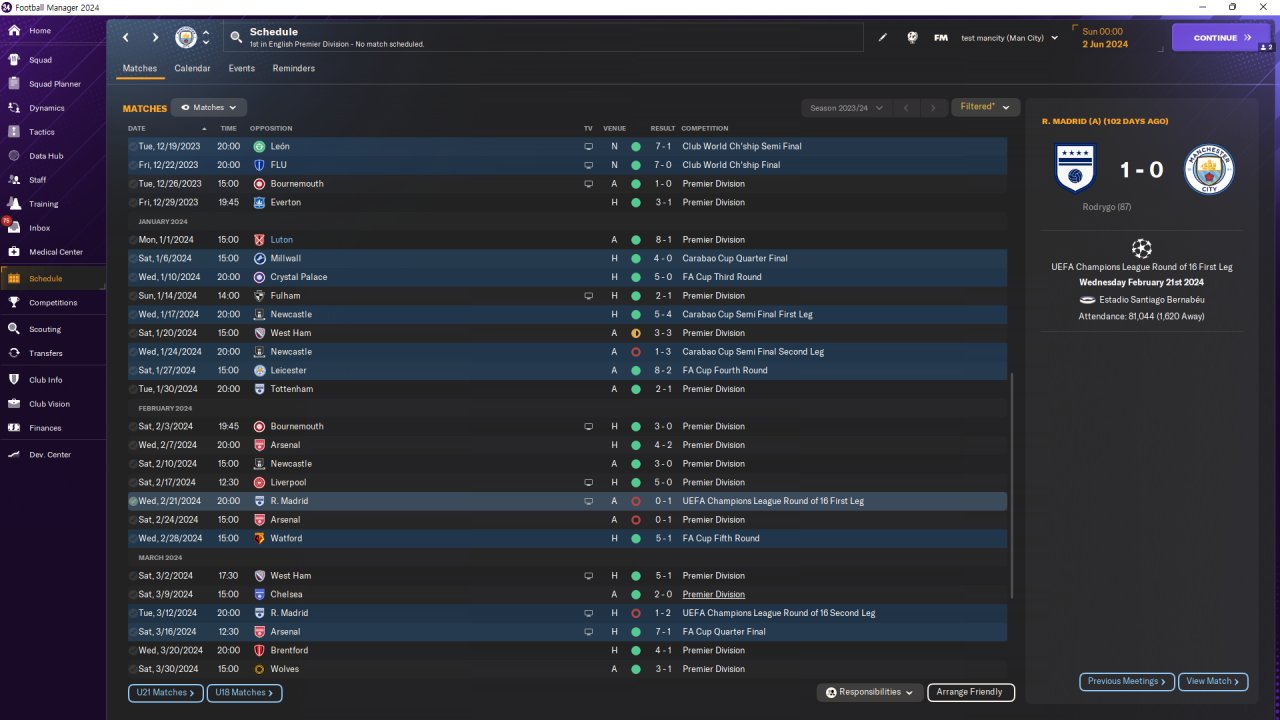Open the Training section
The height and width of the screenshot is (720, 1280).
[44, 204]
